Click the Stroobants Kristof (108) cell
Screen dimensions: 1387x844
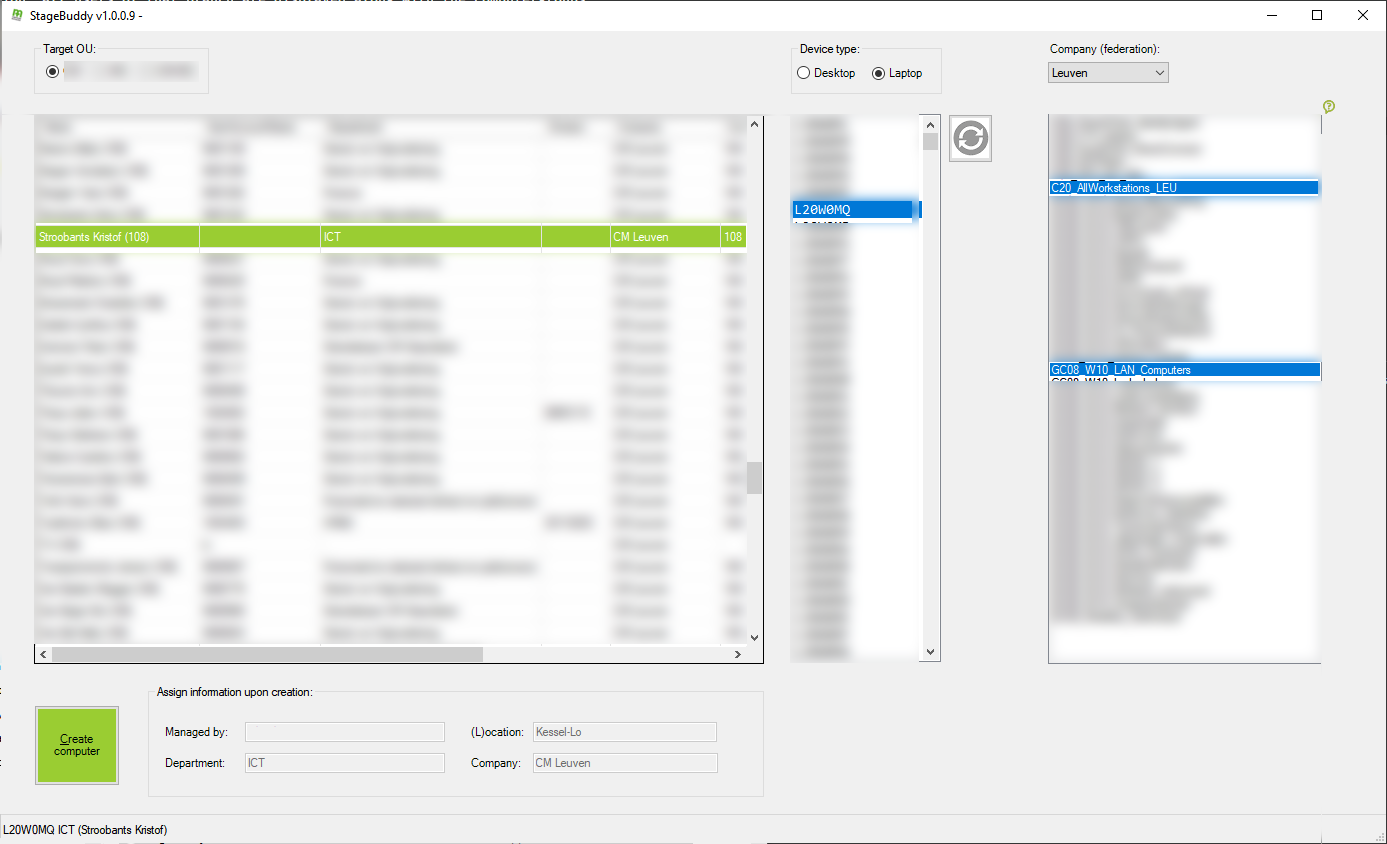[118, 237]
